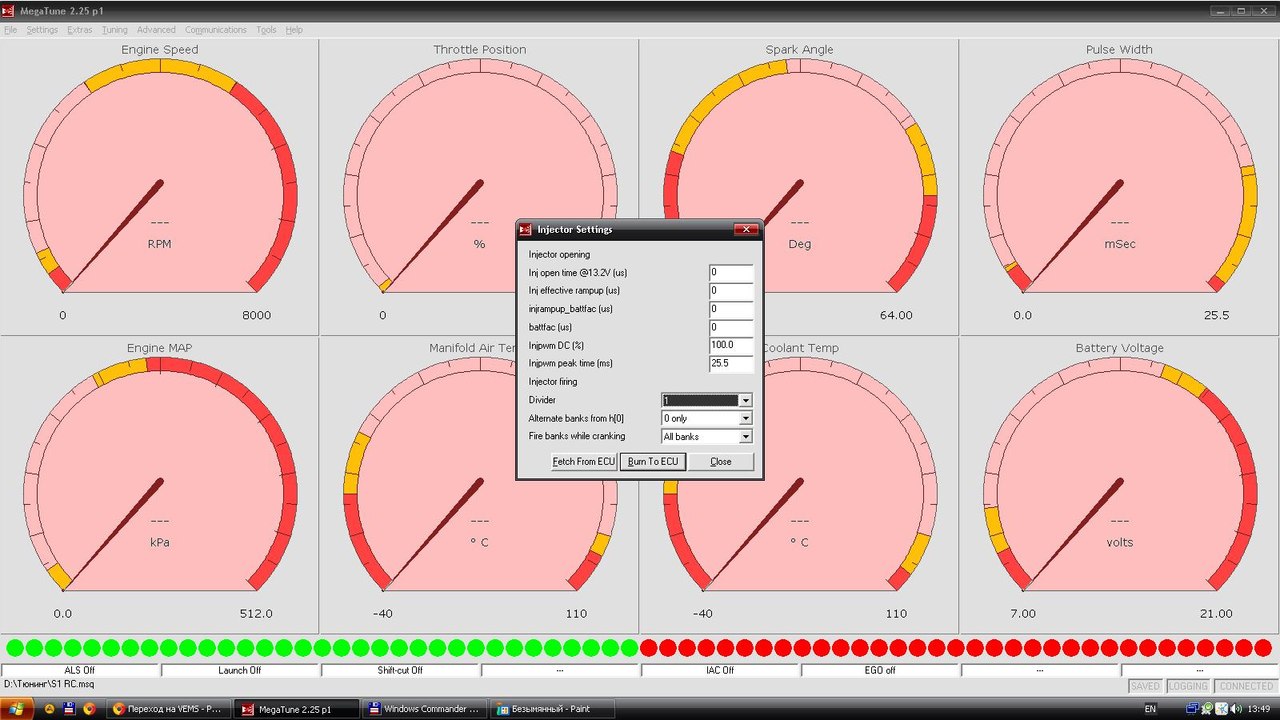
Task: Switch to the Paint taskbar window
Action: click(551, 709)
